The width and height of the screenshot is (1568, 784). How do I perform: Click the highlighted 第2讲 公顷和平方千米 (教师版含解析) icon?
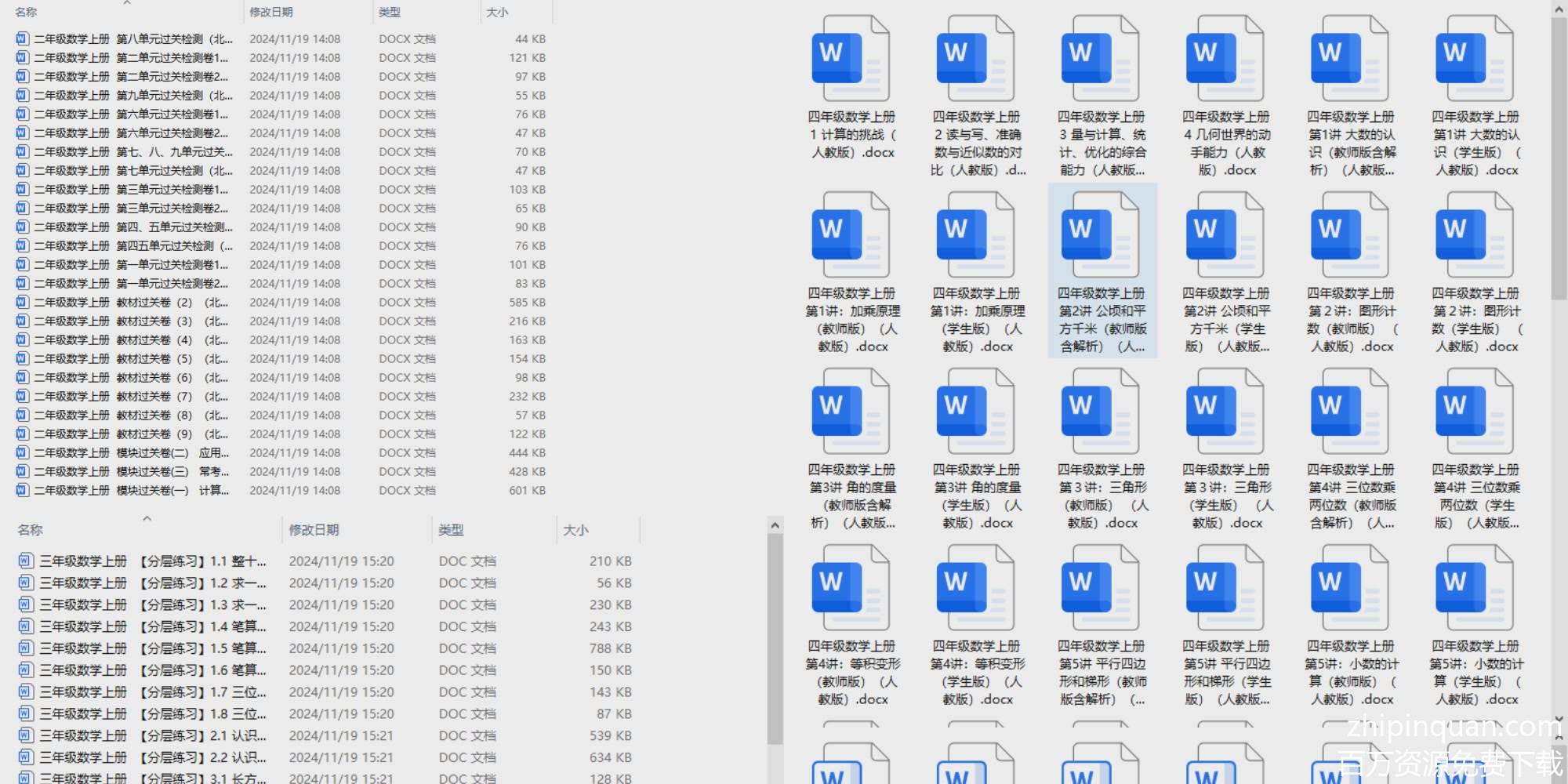pyautogui.click(x=1100, y=237)
